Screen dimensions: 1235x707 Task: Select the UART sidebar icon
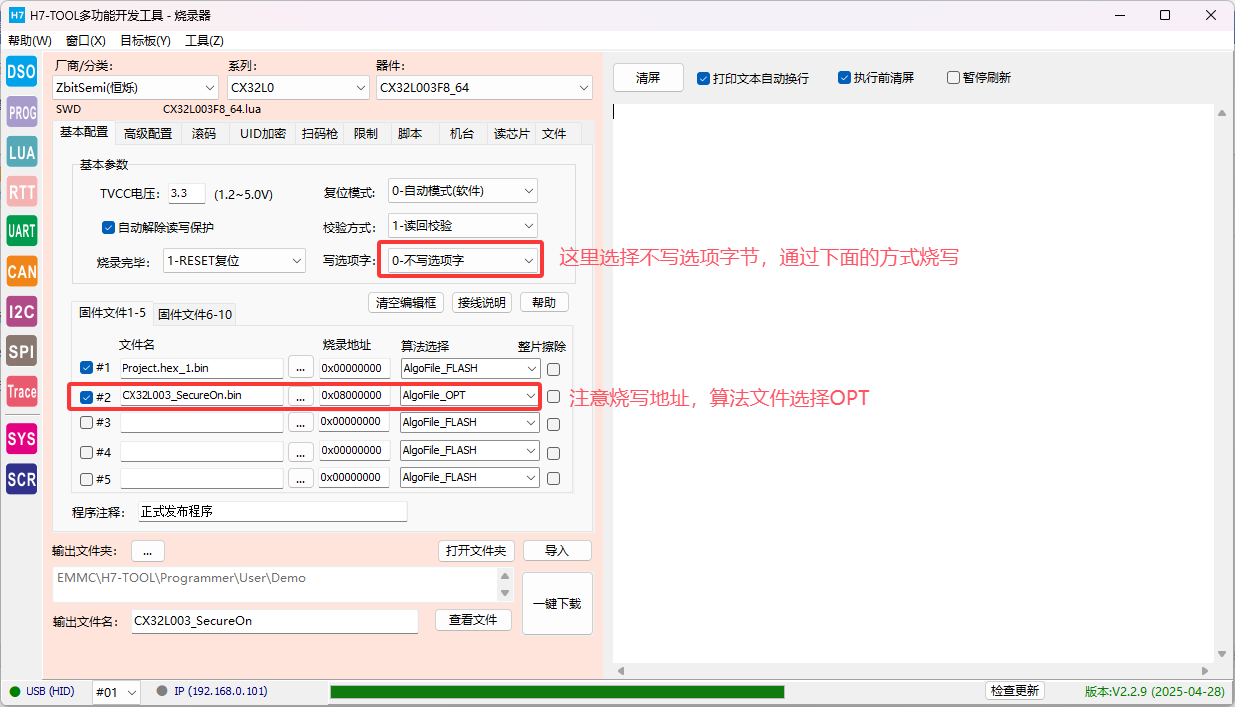[21, 231]
